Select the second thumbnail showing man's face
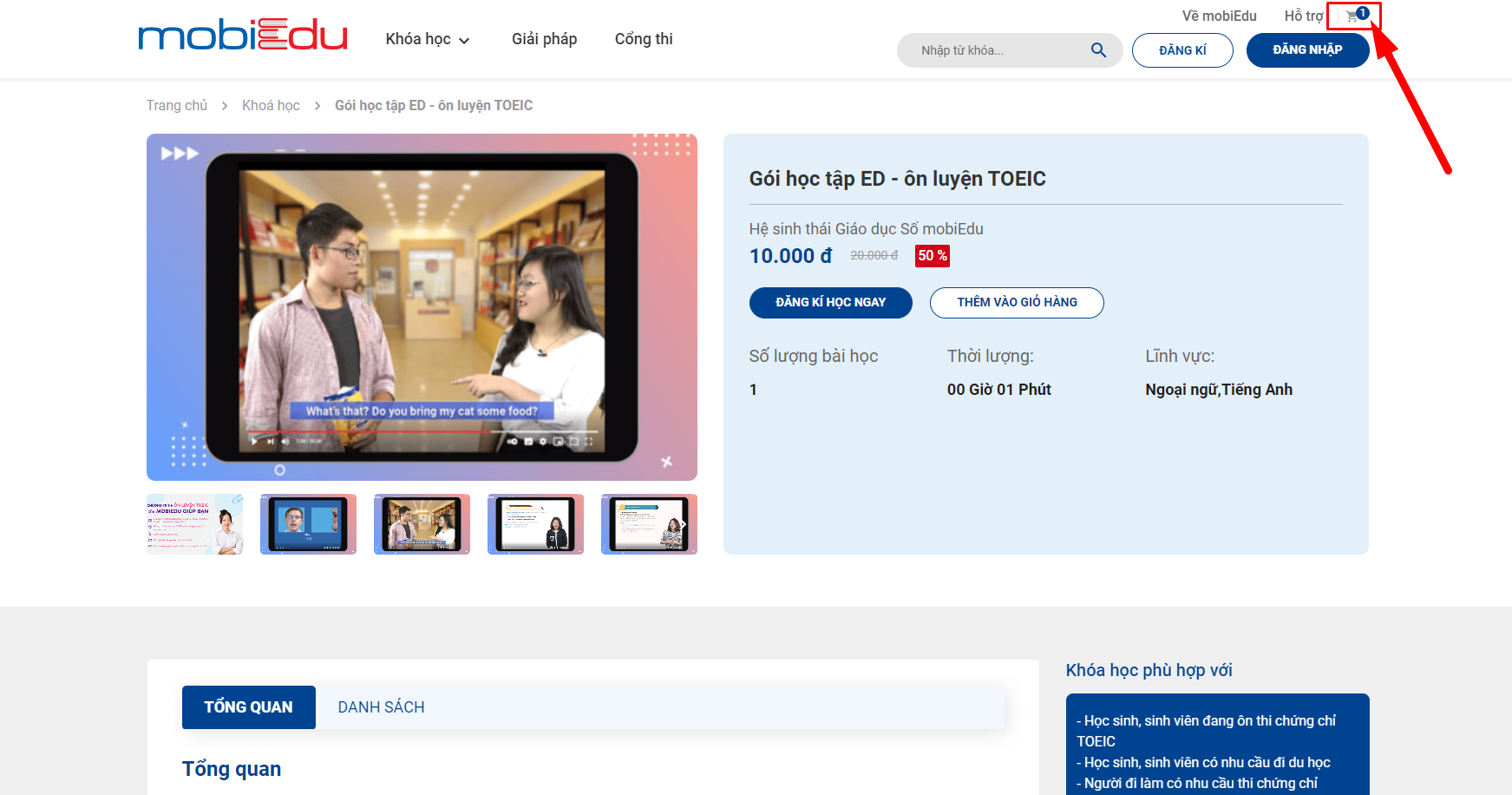Screen dimensions: 1512x795 (308, 524)
